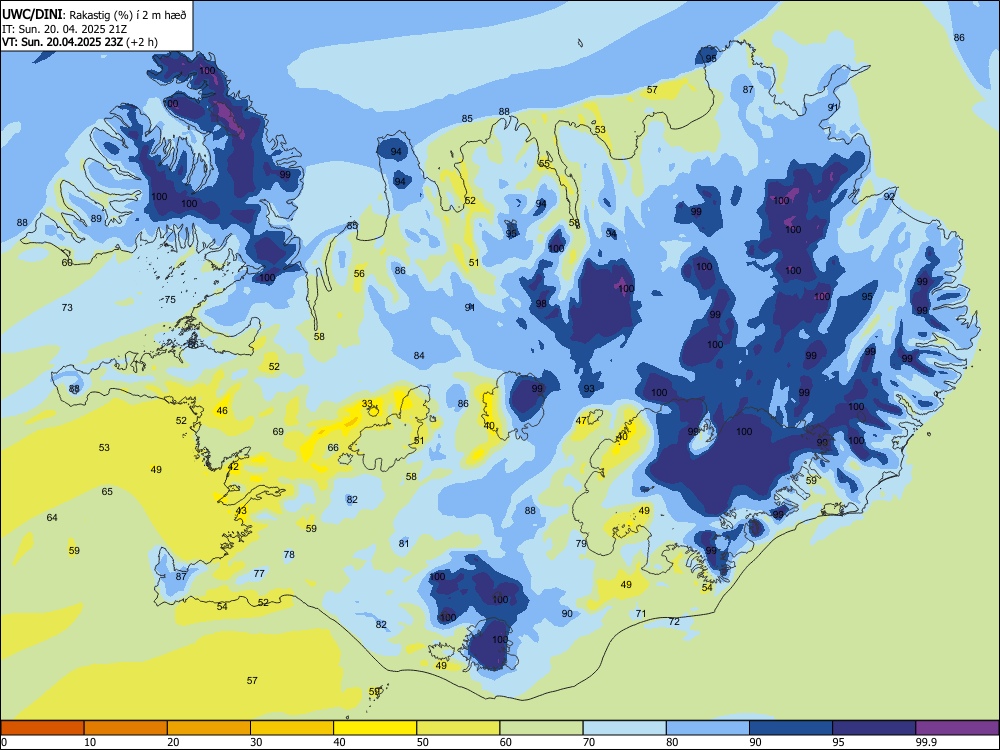Click the humidity value '47' on the map
This screenshot has width=1000, height=750.
click(581, 420)
